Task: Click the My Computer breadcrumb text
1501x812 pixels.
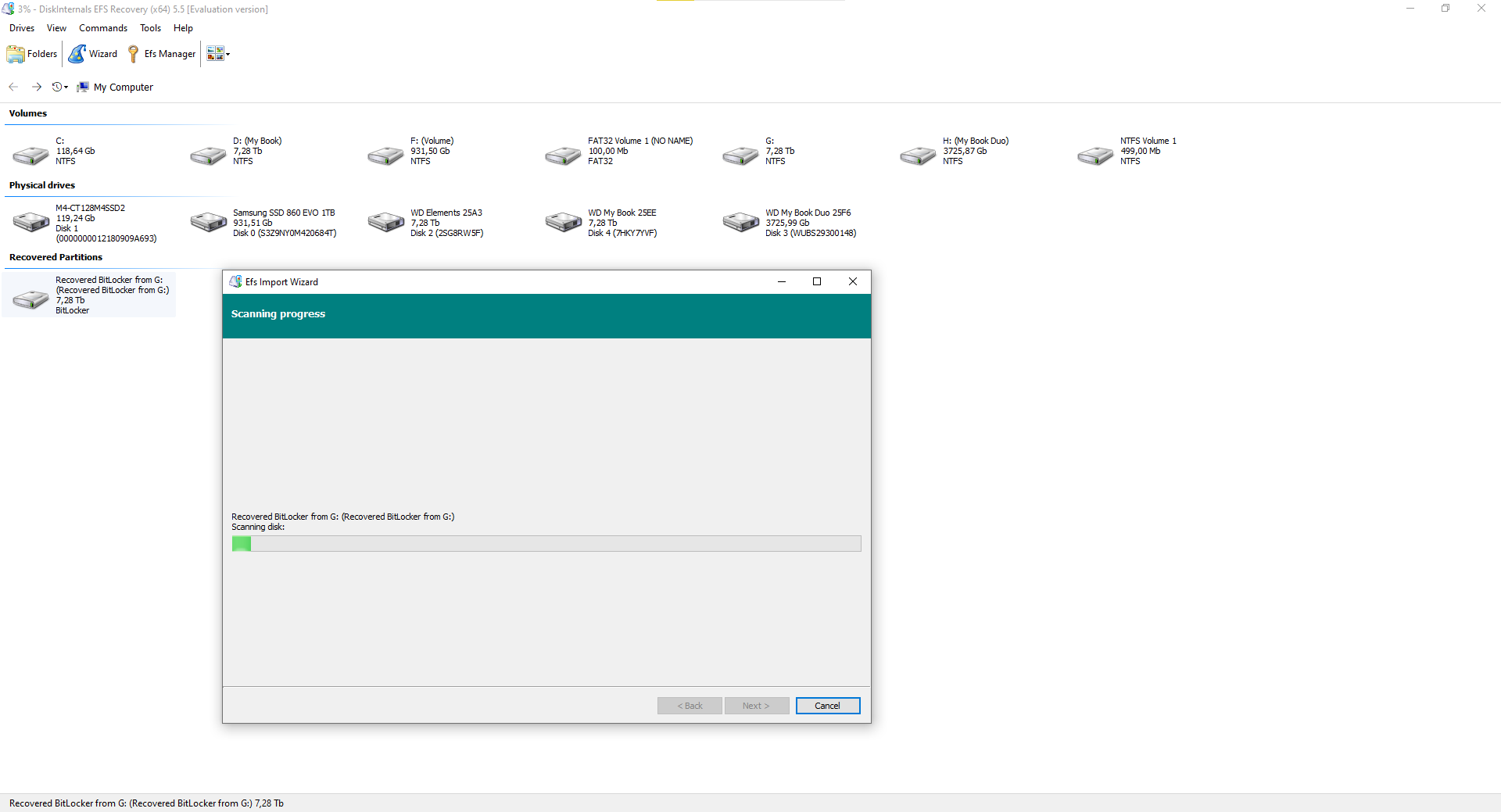Action: [x=124, y=88]
